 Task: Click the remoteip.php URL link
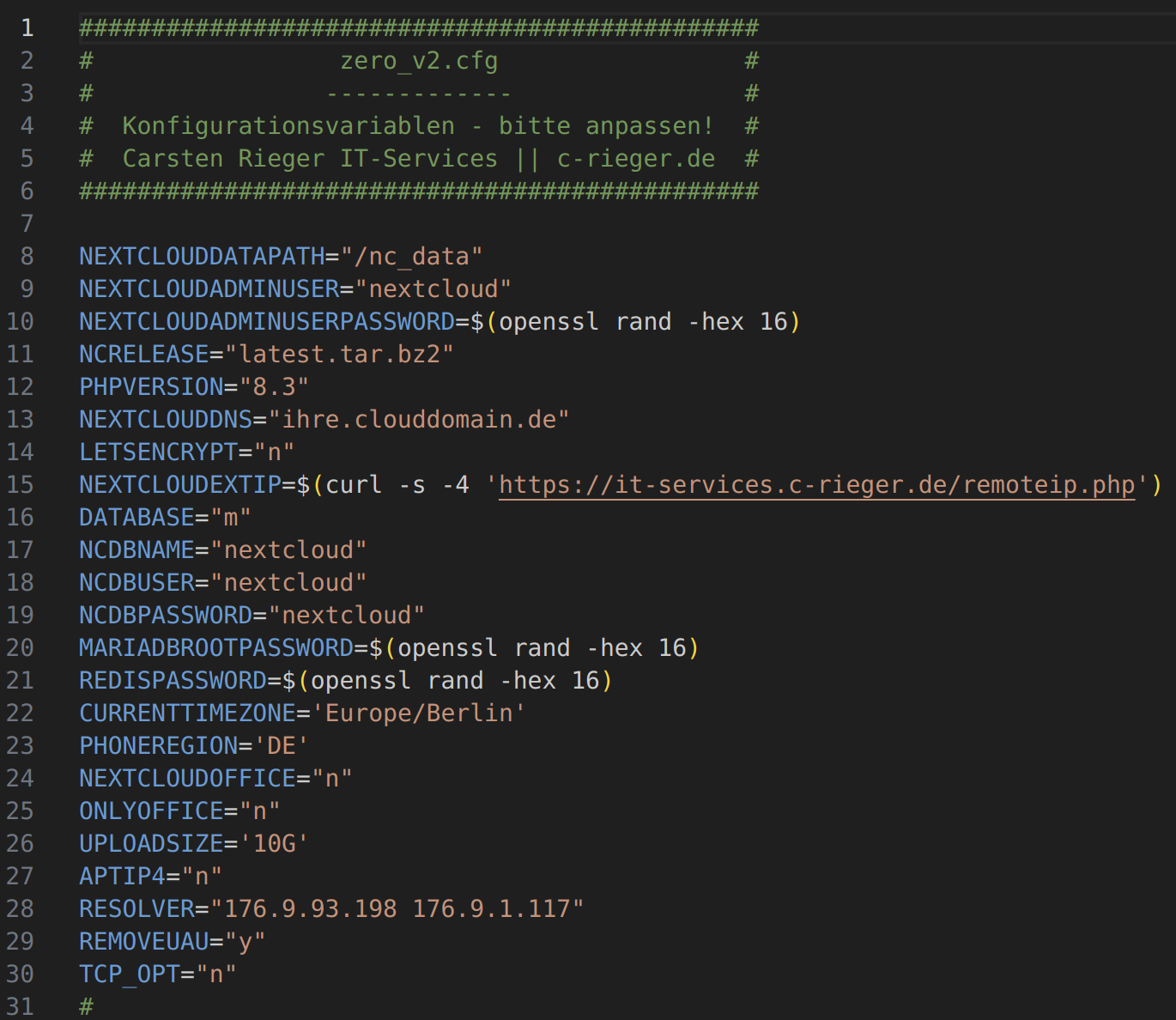(815, 485)
